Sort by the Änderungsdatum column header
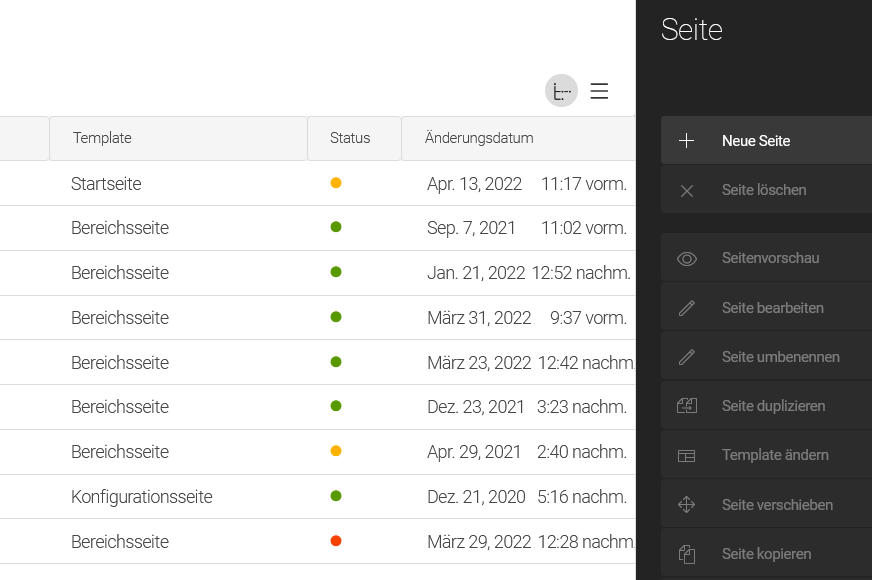 (478, 138)
